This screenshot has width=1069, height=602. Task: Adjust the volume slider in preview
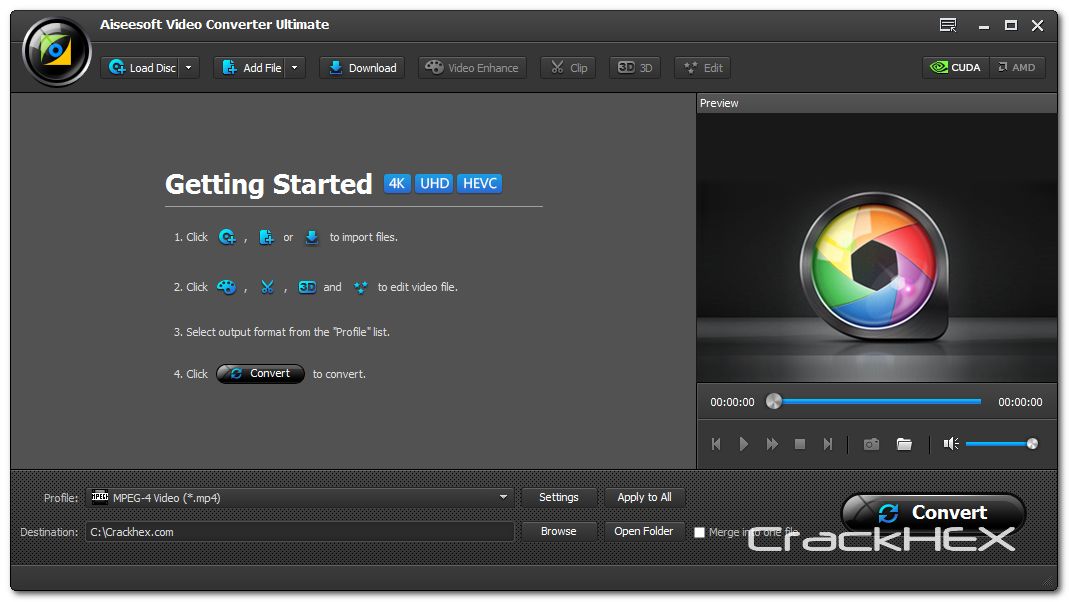click(1000, 444)
